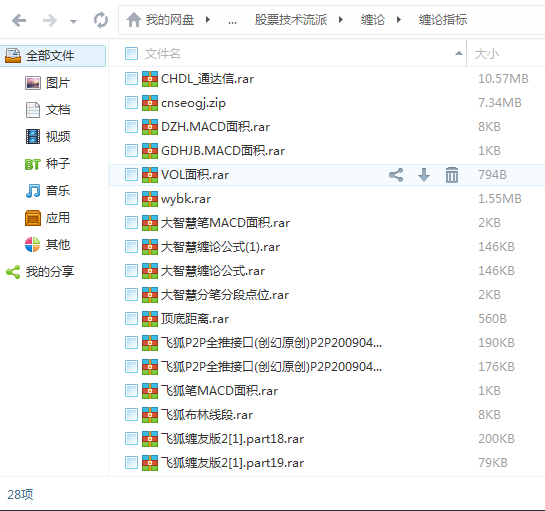Go to home icon of 我的网盘
This screenshot has width=545, height=511.
tap(133, 20)
